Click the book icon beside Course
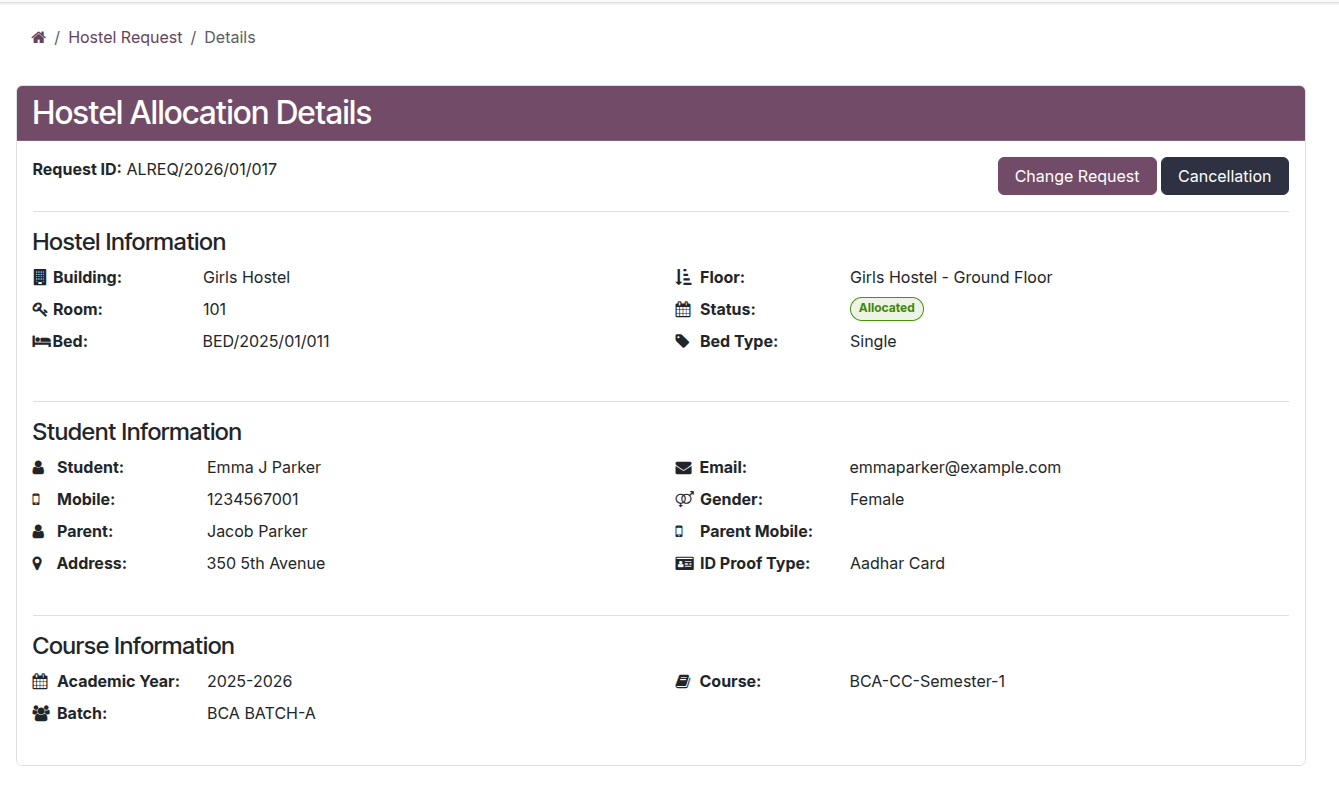 click(x=683, y=682)
